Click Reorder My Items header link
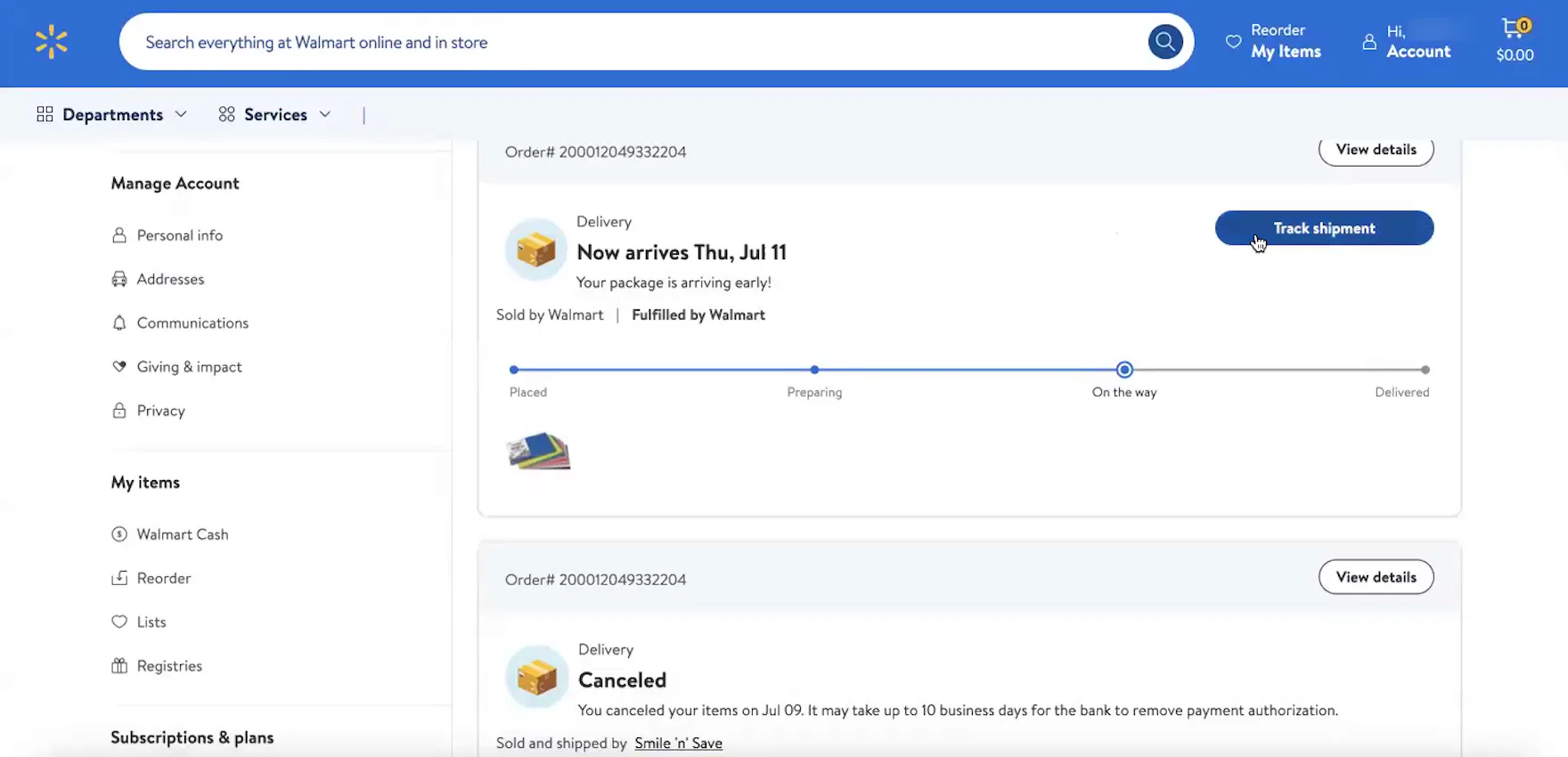 pyautogui.click(x=1286, y=42)
